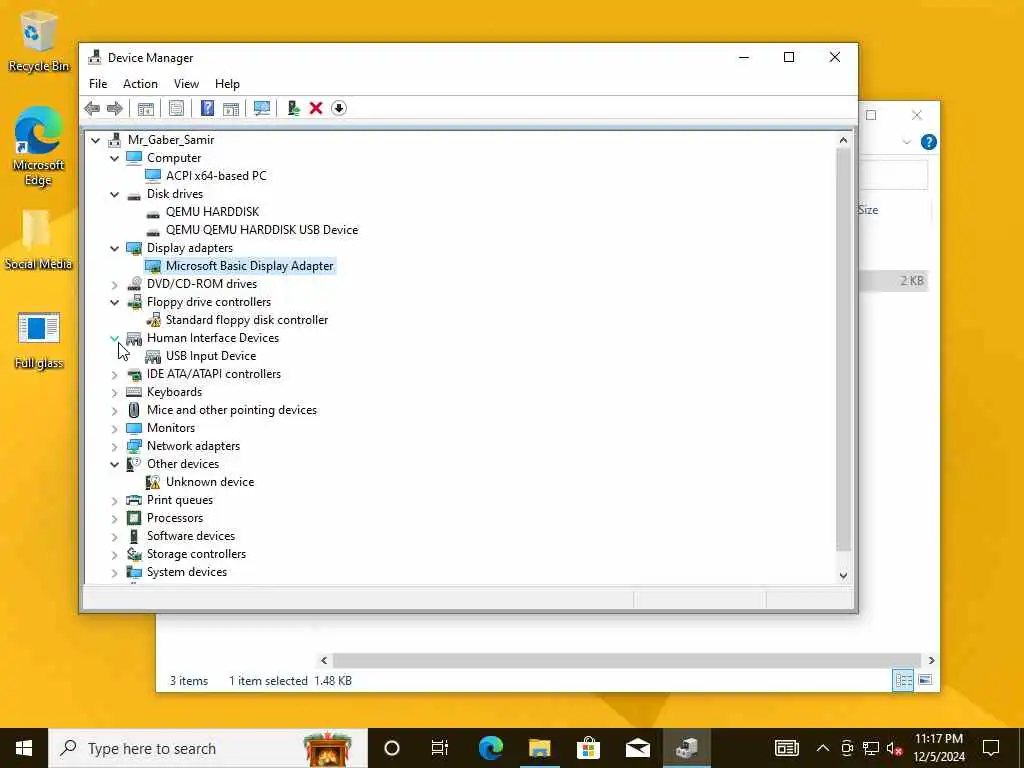Image resolution: width=1024 pixels, height=768 pixels.
Task: Expand the Mice and other pointing devices chevron
Action: pyautogui.click(x=114, y=410)
